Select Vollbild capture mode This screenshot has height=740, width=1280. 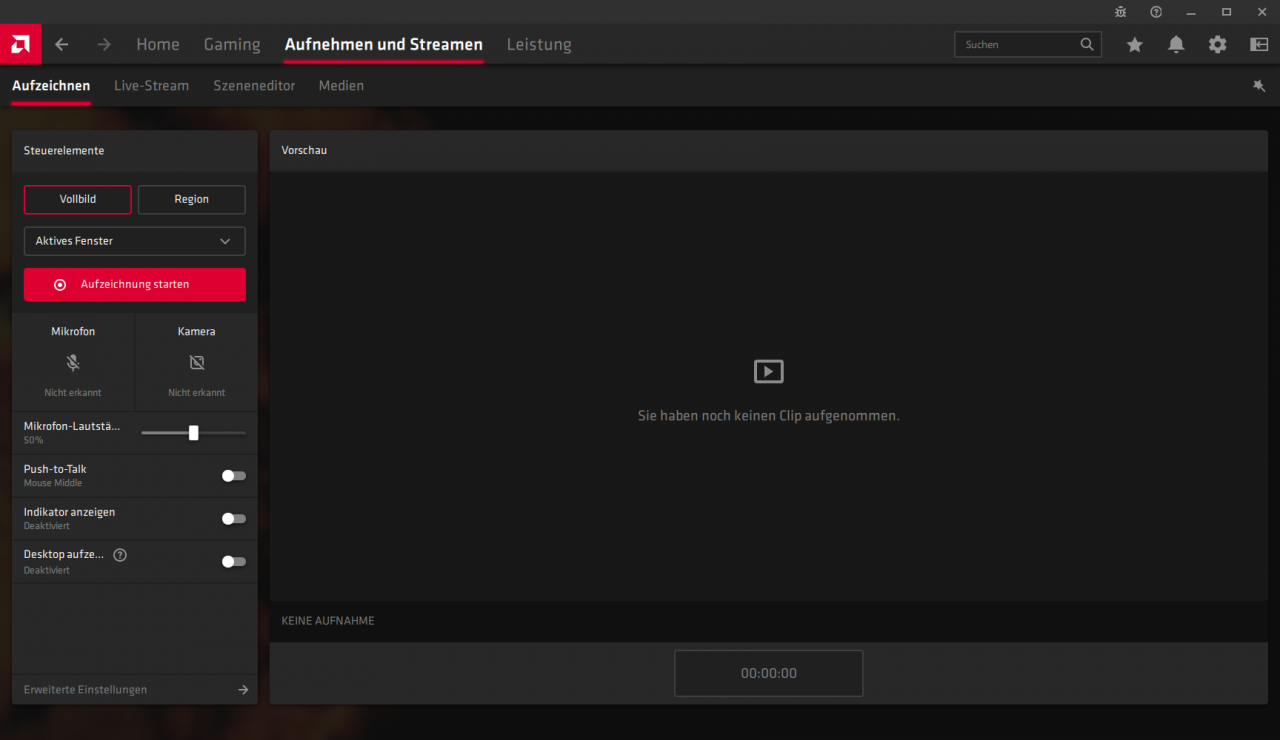pos(78,199)
